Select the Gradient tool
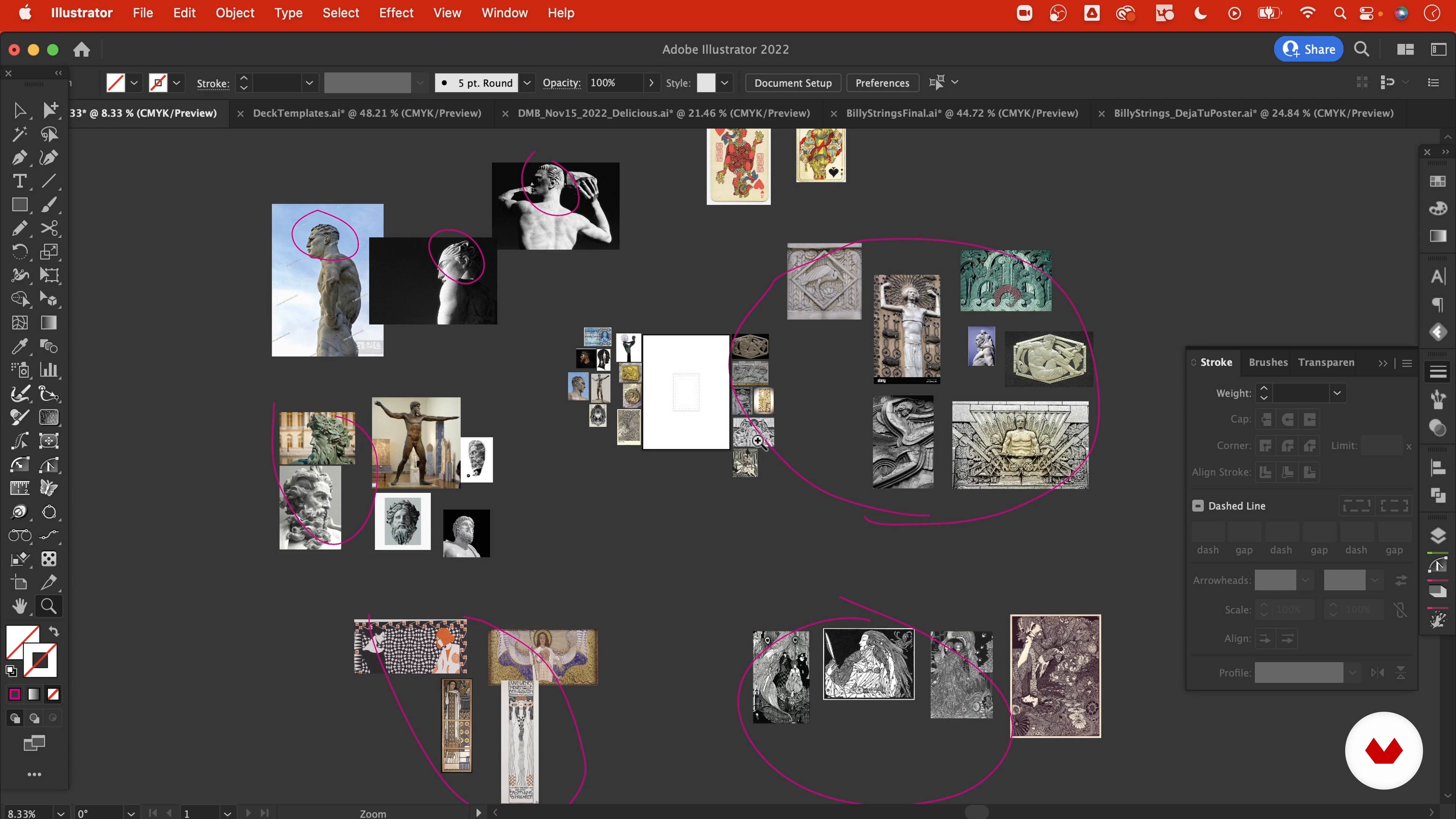 pyautogui.click(x=49, y=323)
